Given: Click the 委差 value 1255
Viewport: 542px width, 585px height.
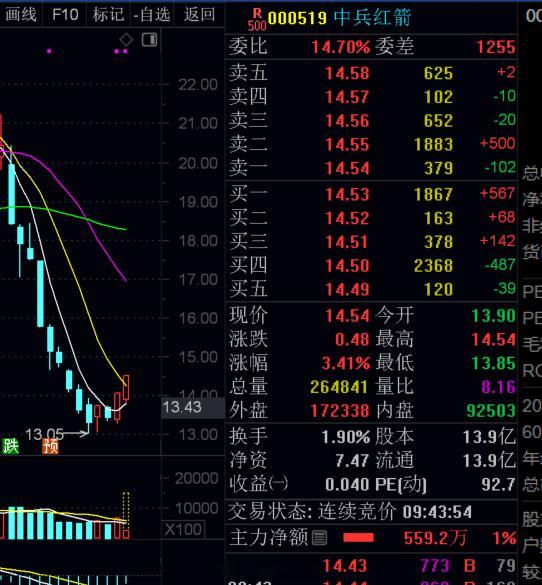Looking at the screenshot, I should [x=496, y=47].
